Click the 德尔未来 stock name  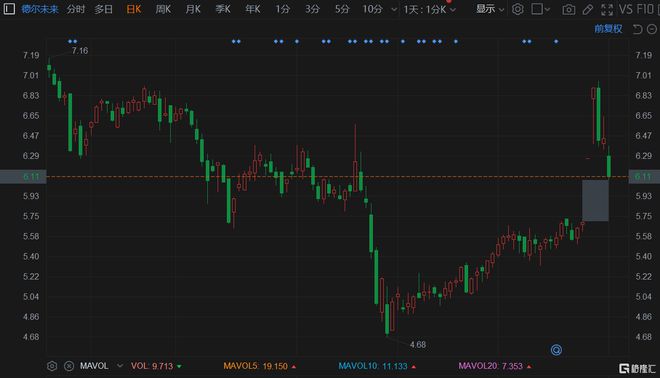pos(40,9)
